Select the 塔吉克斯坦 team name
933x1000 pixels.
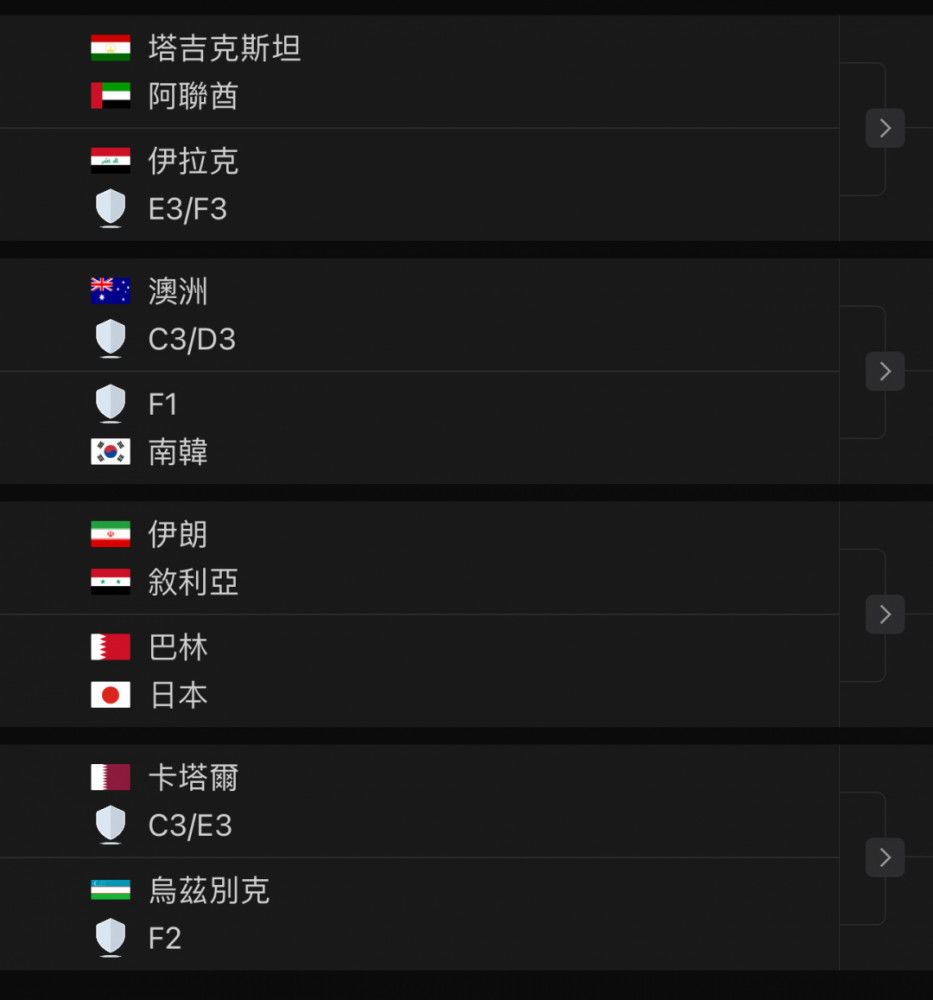224,48
